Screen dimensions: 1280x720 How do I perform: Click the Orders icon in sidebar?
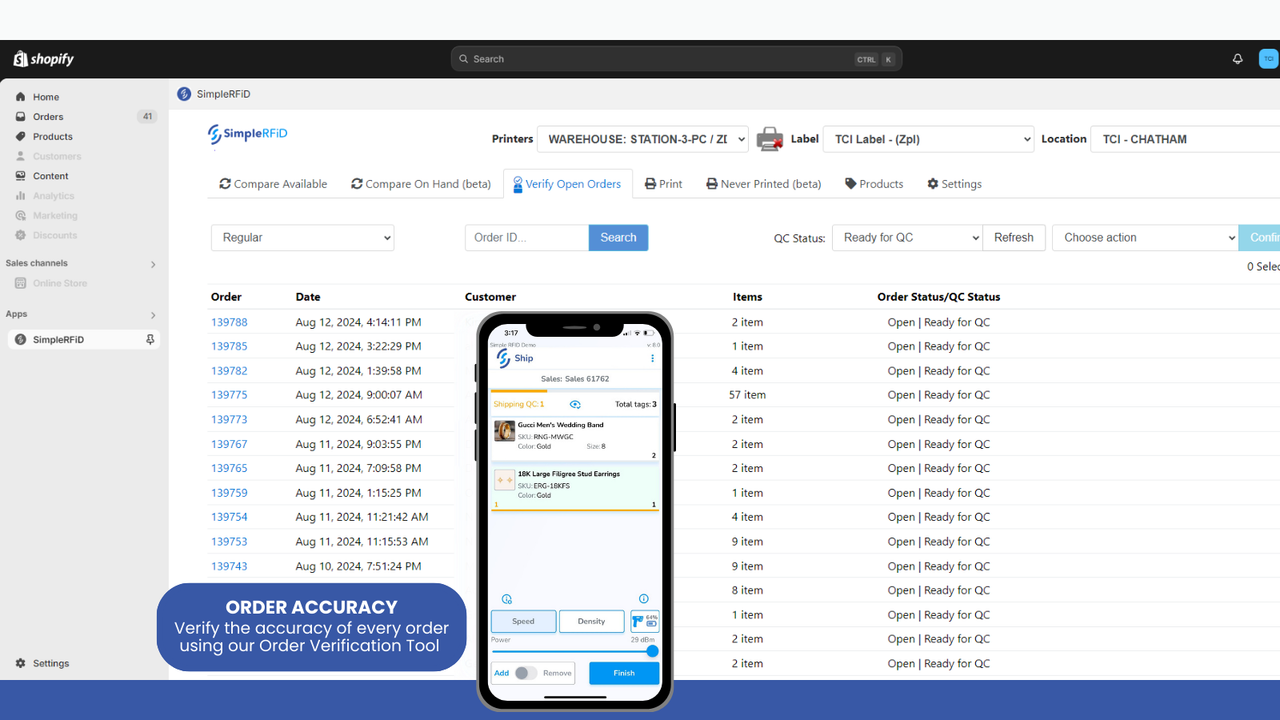(20, 117)
